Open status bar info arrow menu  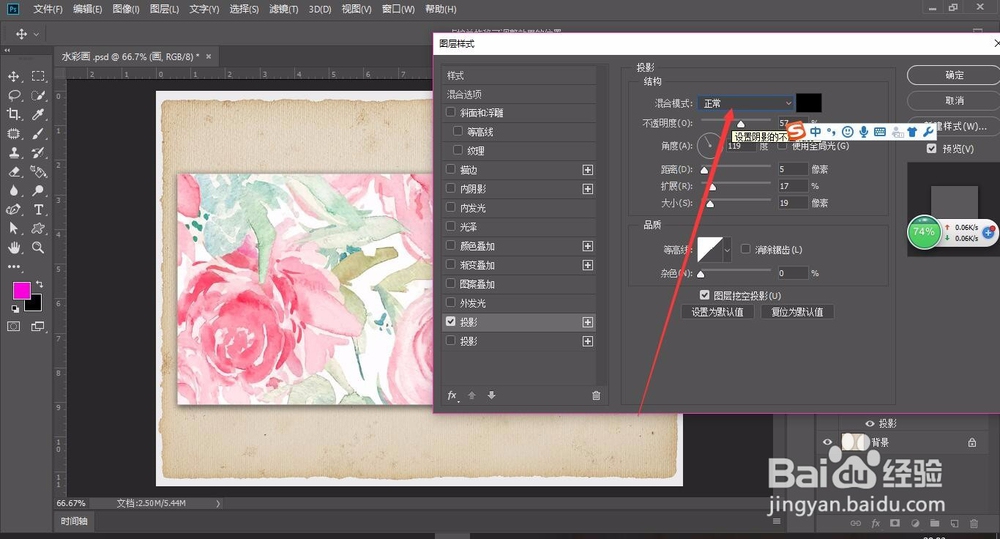click(218, 503)
